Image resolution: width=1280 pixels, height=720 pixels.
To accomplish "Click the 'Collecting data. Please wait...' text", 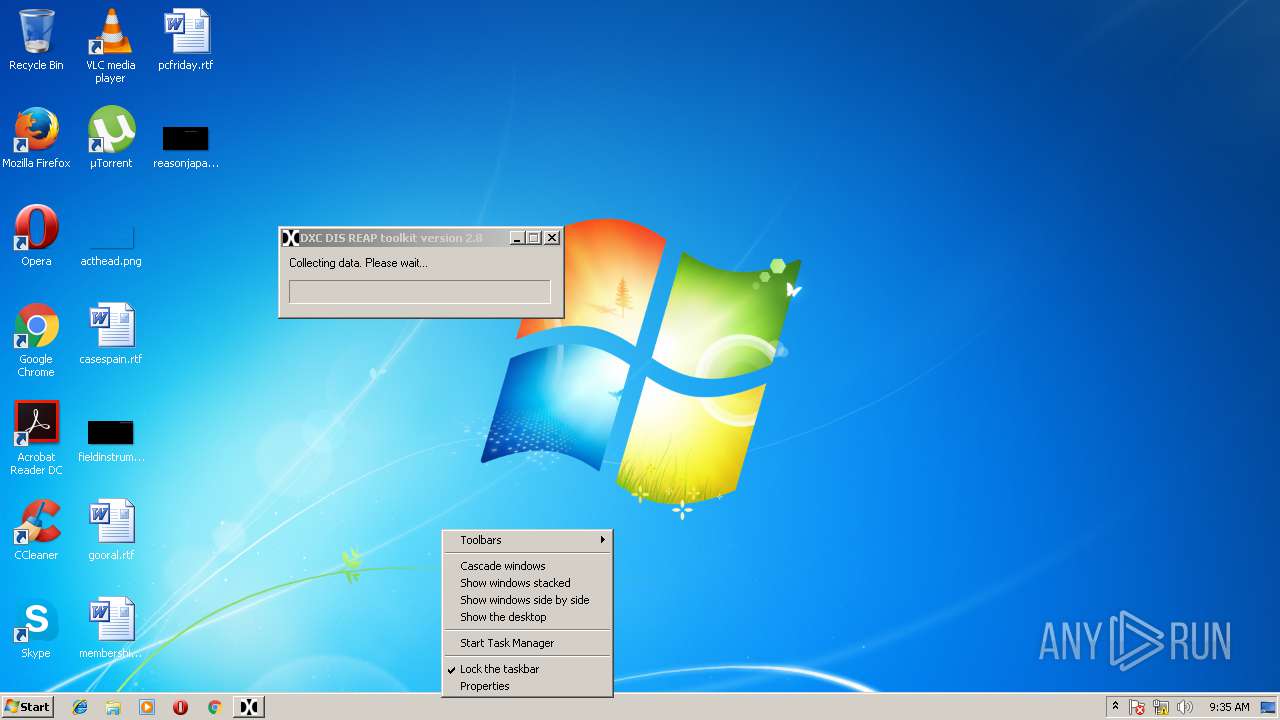I will pyautogui.click(x=358, y=263).
